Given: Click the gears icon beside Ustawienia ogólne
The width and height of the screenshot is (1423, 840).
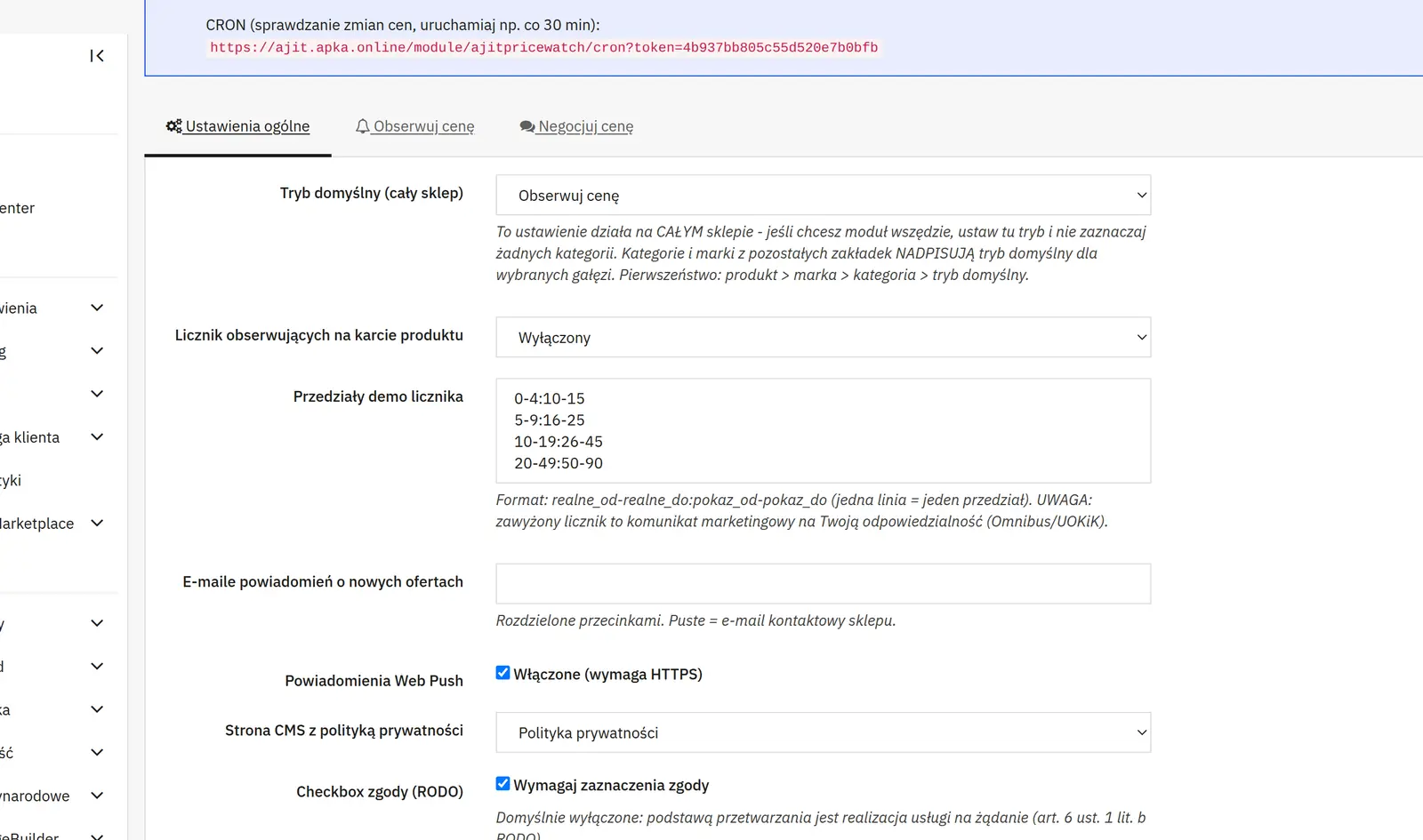Looking at the screenshot, I should (x=174, y=126).
